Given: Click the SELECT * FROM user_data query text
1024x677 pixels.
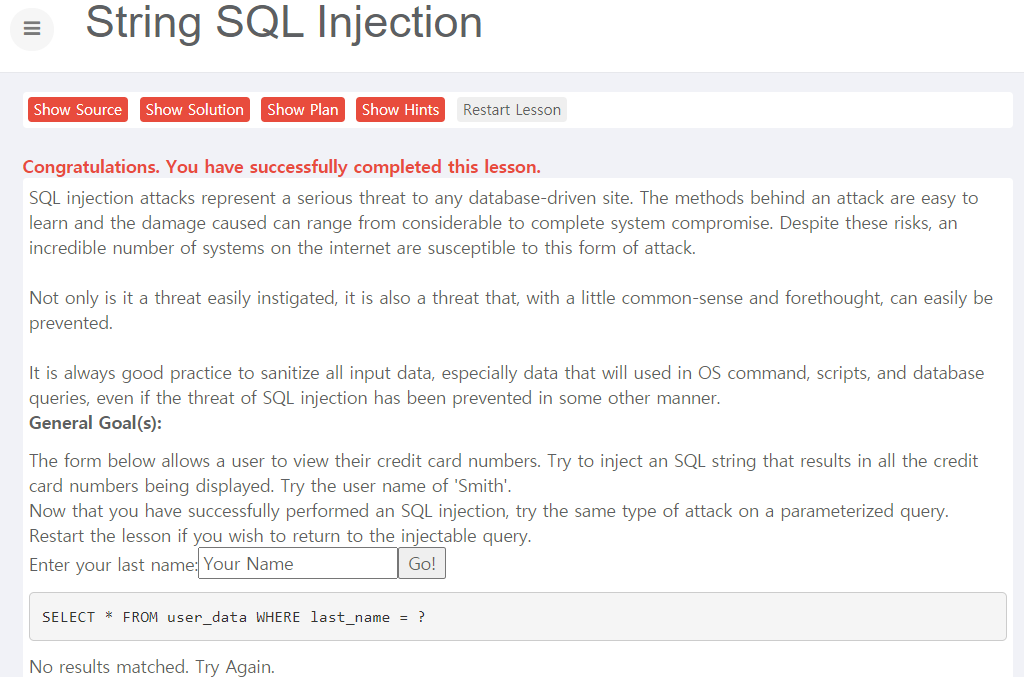Looking at the screenshot, I should point(231,616).
